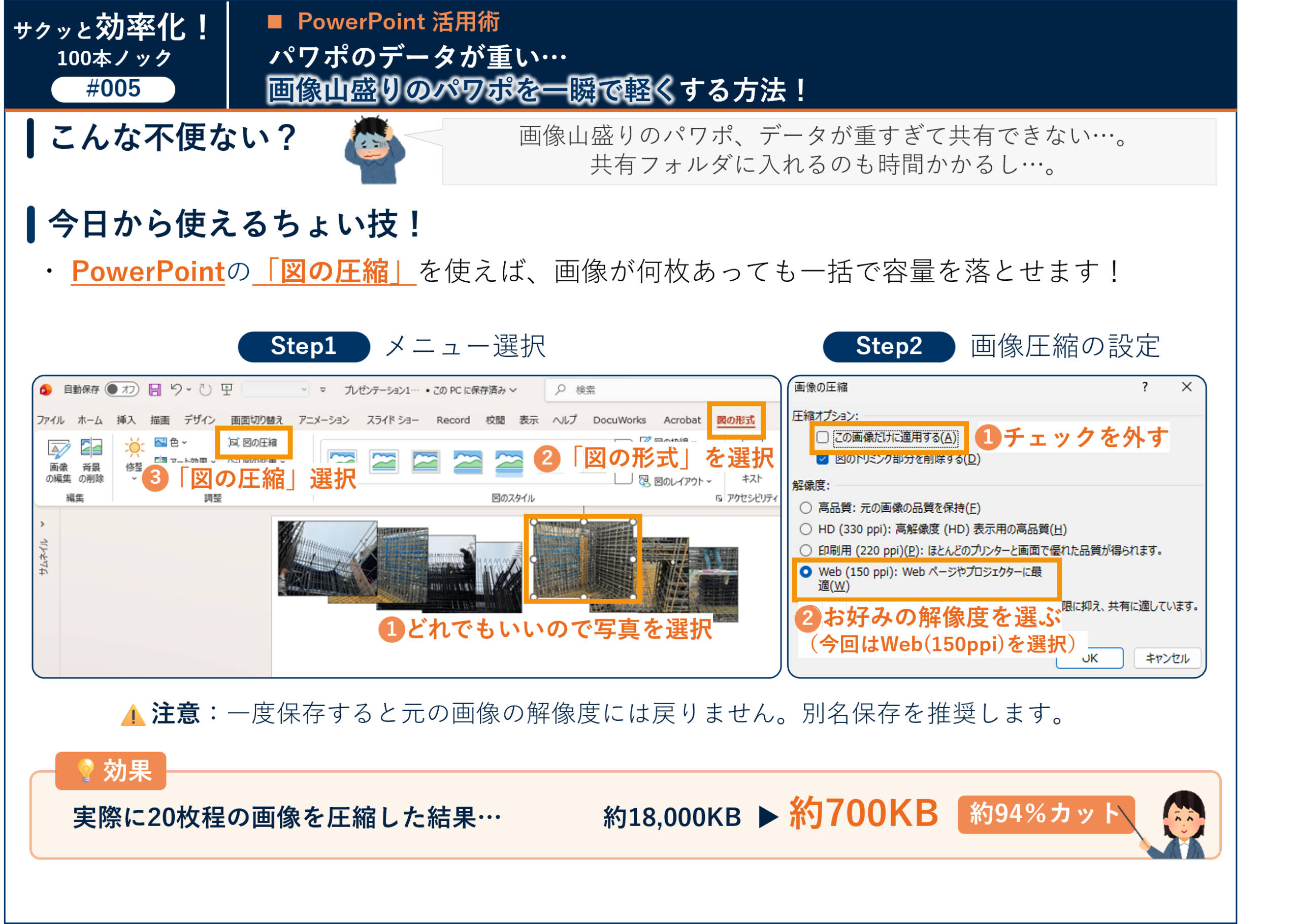Click the 図のレイアウト icon
This screenshot has height=924, width=1300.
(x=644, y=481)
